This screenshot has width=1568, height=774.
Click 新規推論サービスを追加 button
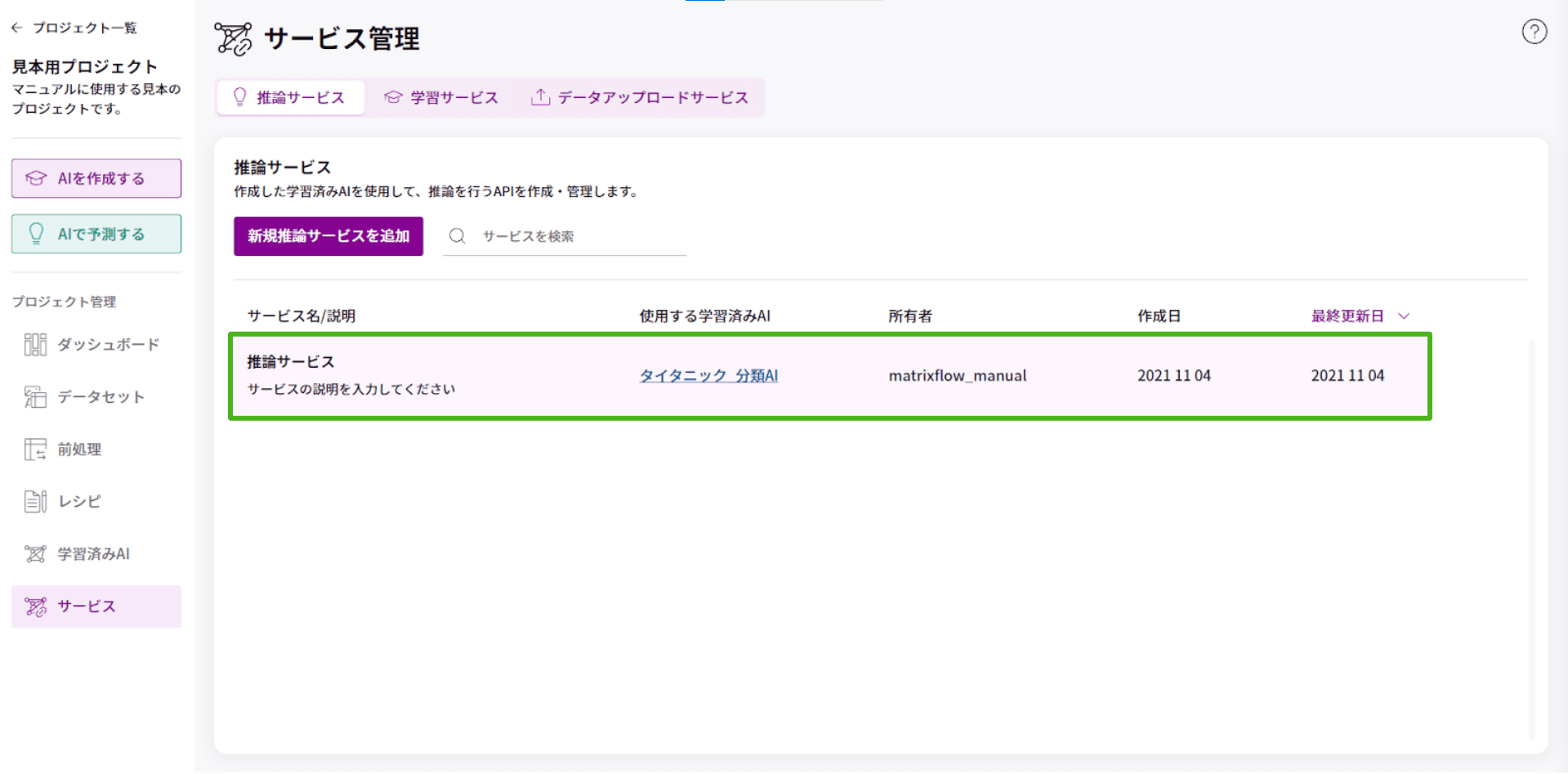pos(328,236)
